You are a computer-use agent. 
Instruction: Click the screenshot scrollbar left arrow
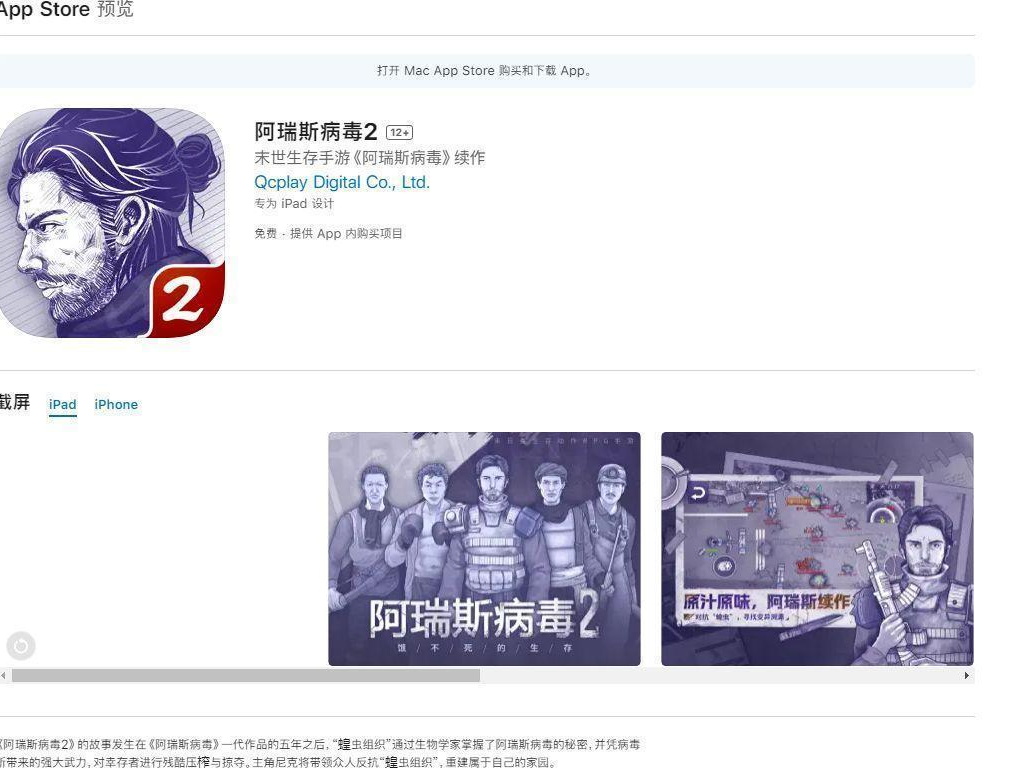[4, 675]
